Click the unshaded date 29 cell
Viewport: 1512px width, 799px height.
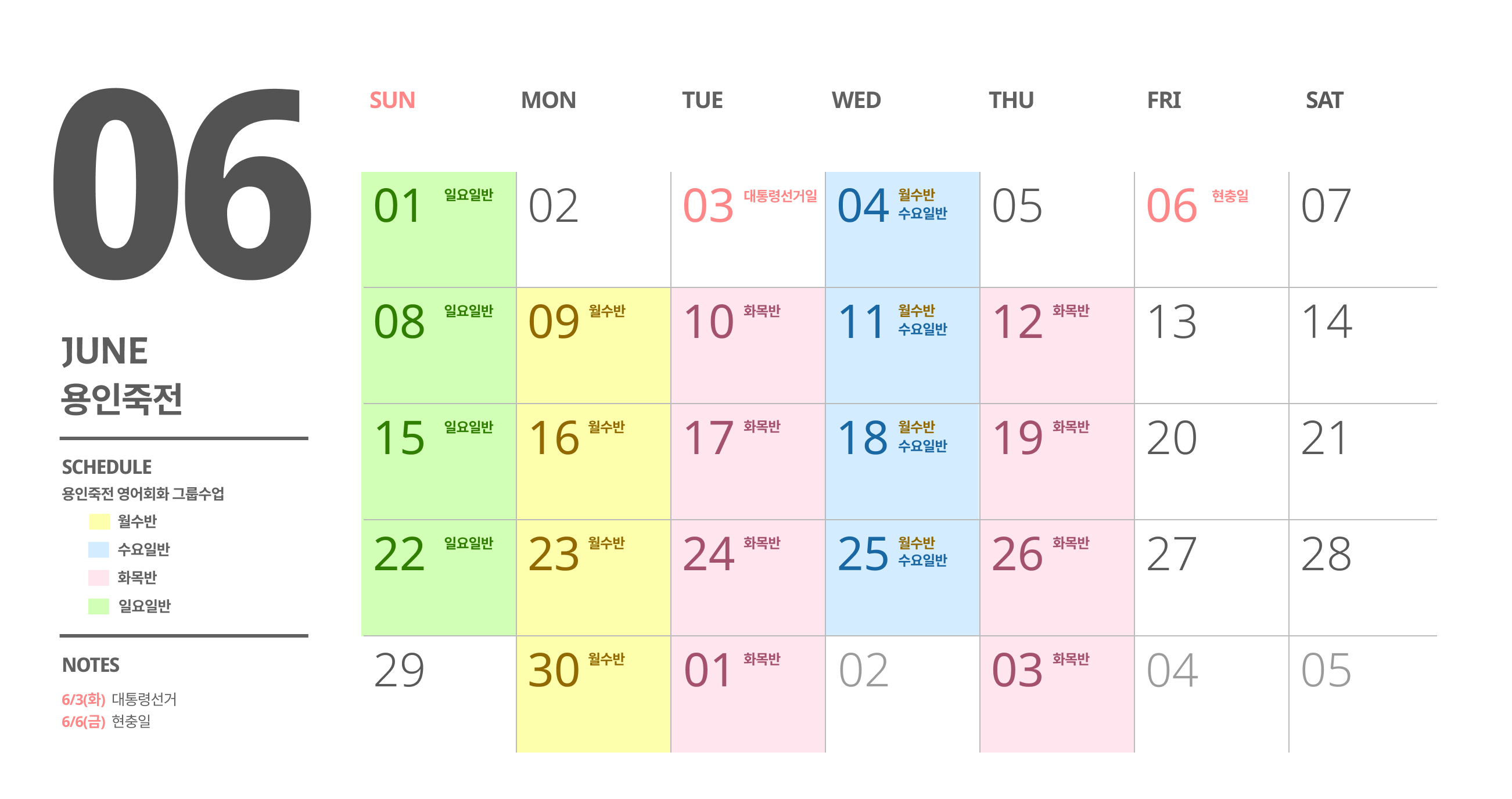point(439,694)
